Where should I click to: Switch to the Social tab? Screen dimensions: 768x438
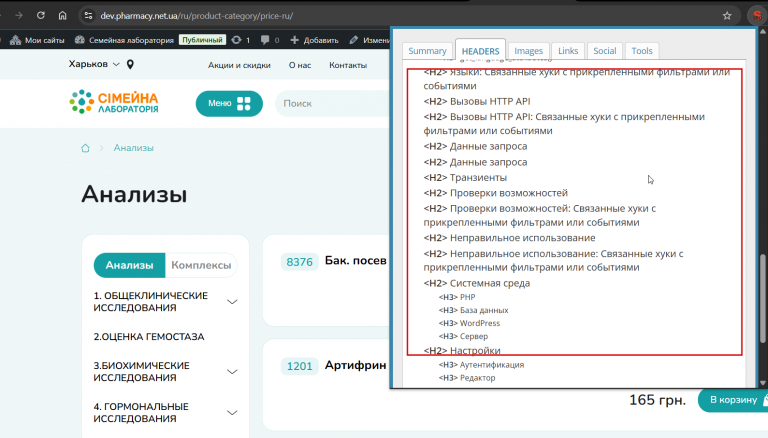[604, 50]
